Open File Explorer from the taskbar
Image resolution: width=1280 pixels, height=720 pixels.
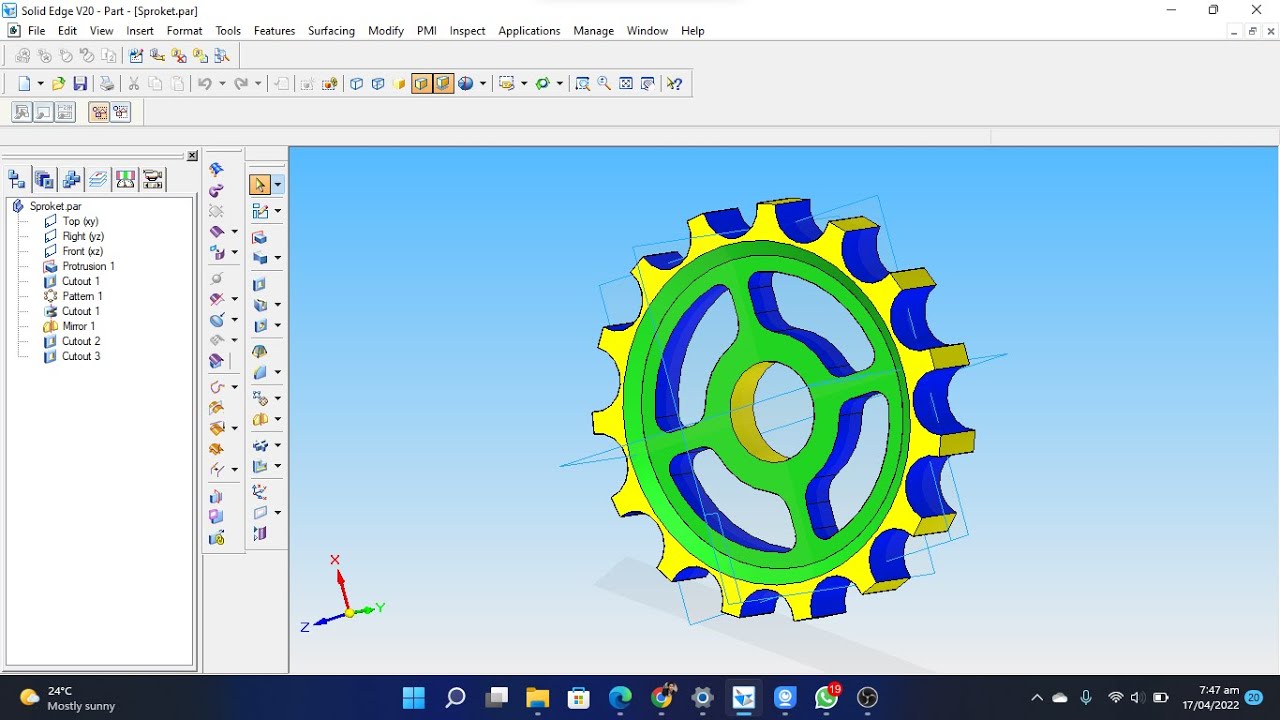pyautogui.click(x=537, y=697)
